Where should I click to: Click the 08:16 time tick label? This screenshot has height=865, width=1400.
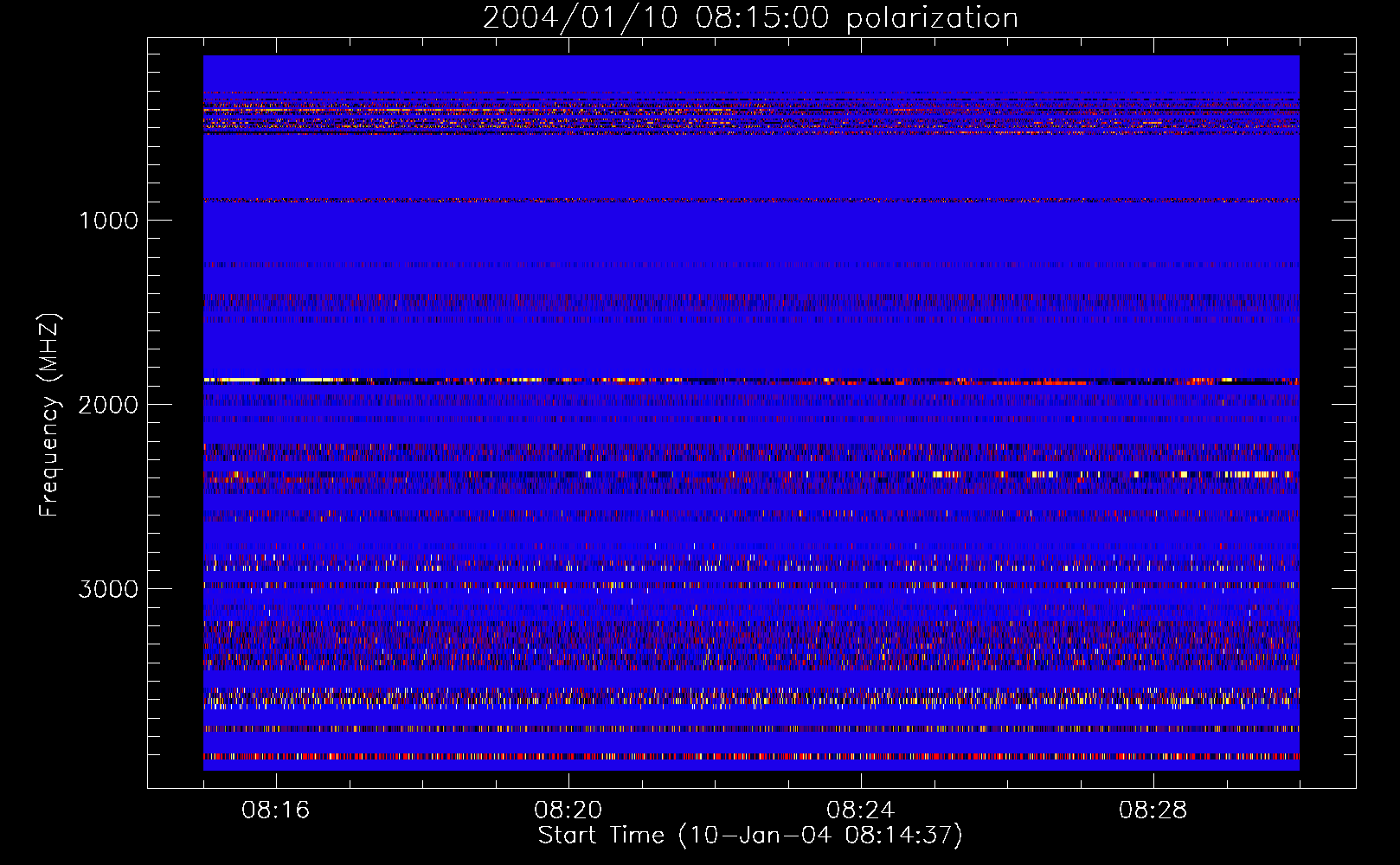click(276, 811)
